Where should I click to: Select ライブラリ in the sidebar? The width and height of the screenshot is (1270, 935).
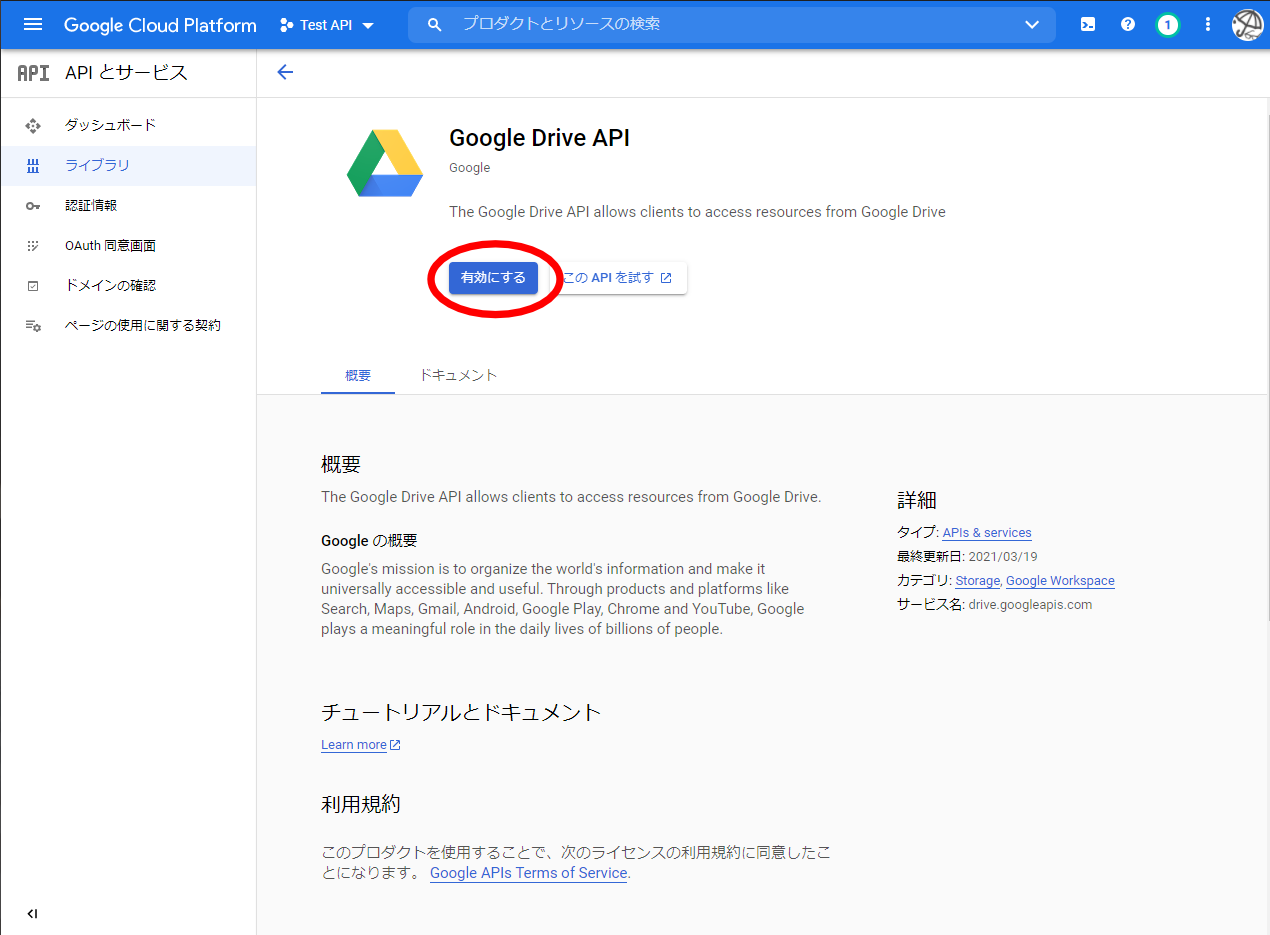pyautogui.click(x=128, y=165)
